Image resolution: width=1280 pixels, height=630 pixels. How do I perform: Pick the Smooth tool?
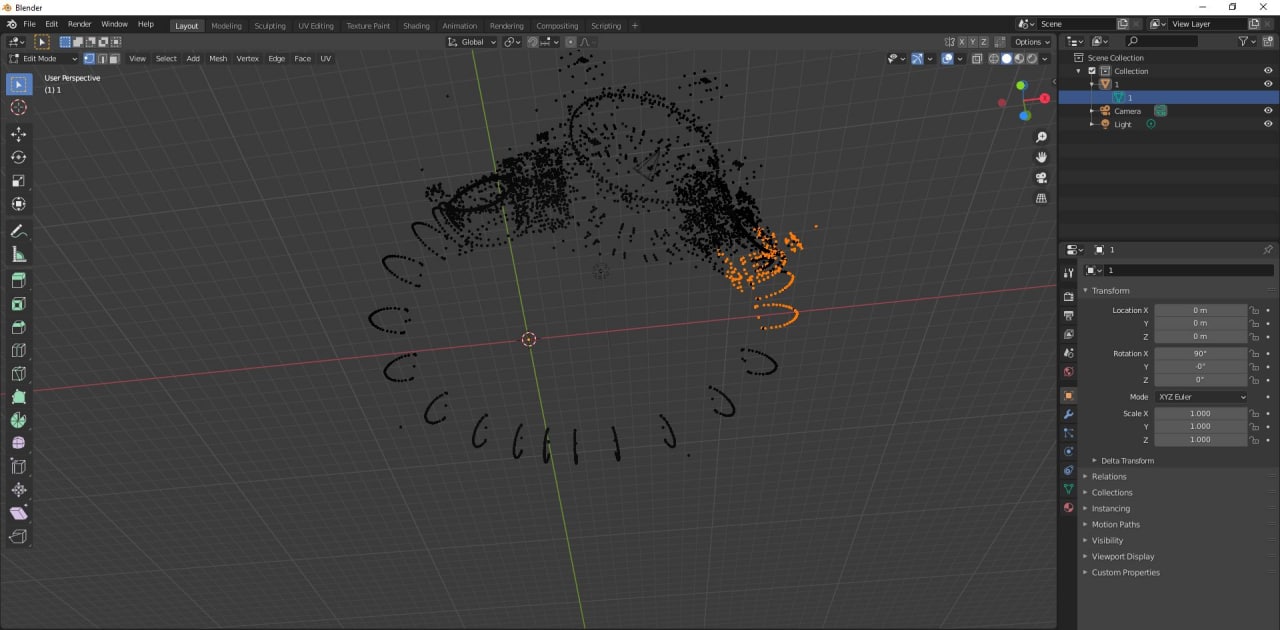pos(18,443)
